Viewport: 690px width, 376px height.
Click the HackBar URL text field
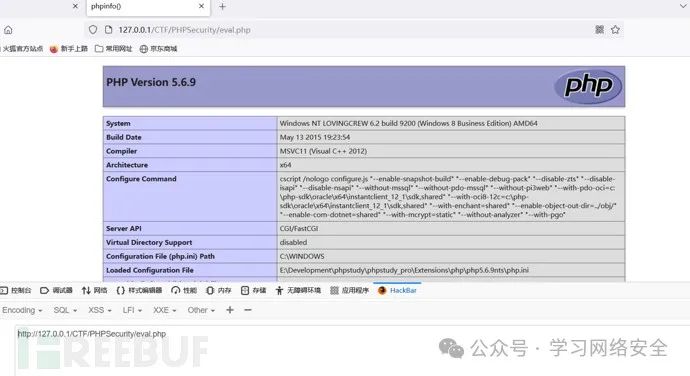352,350
